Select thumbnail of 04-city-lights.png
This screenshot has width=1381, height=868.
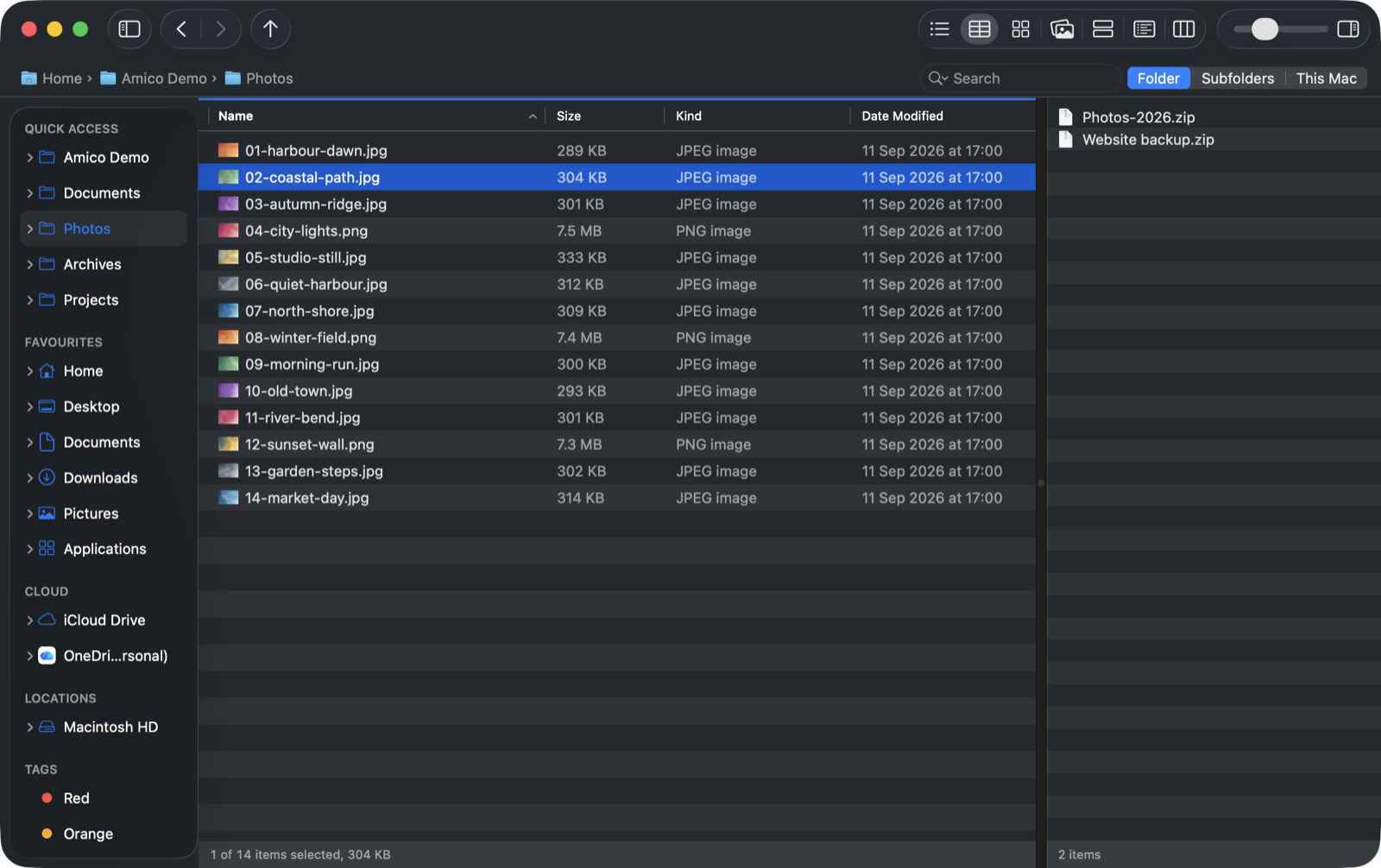click(228, 230)
